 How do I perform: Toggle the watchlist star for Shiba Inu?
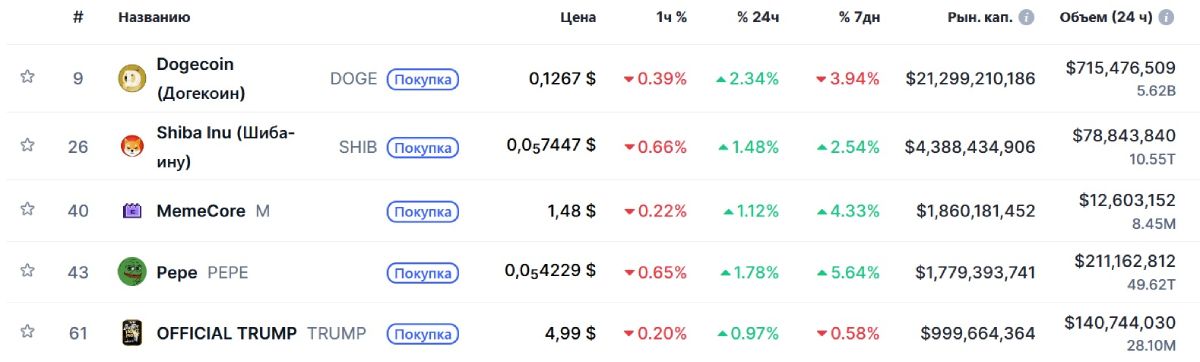click(x=27, y=146)
